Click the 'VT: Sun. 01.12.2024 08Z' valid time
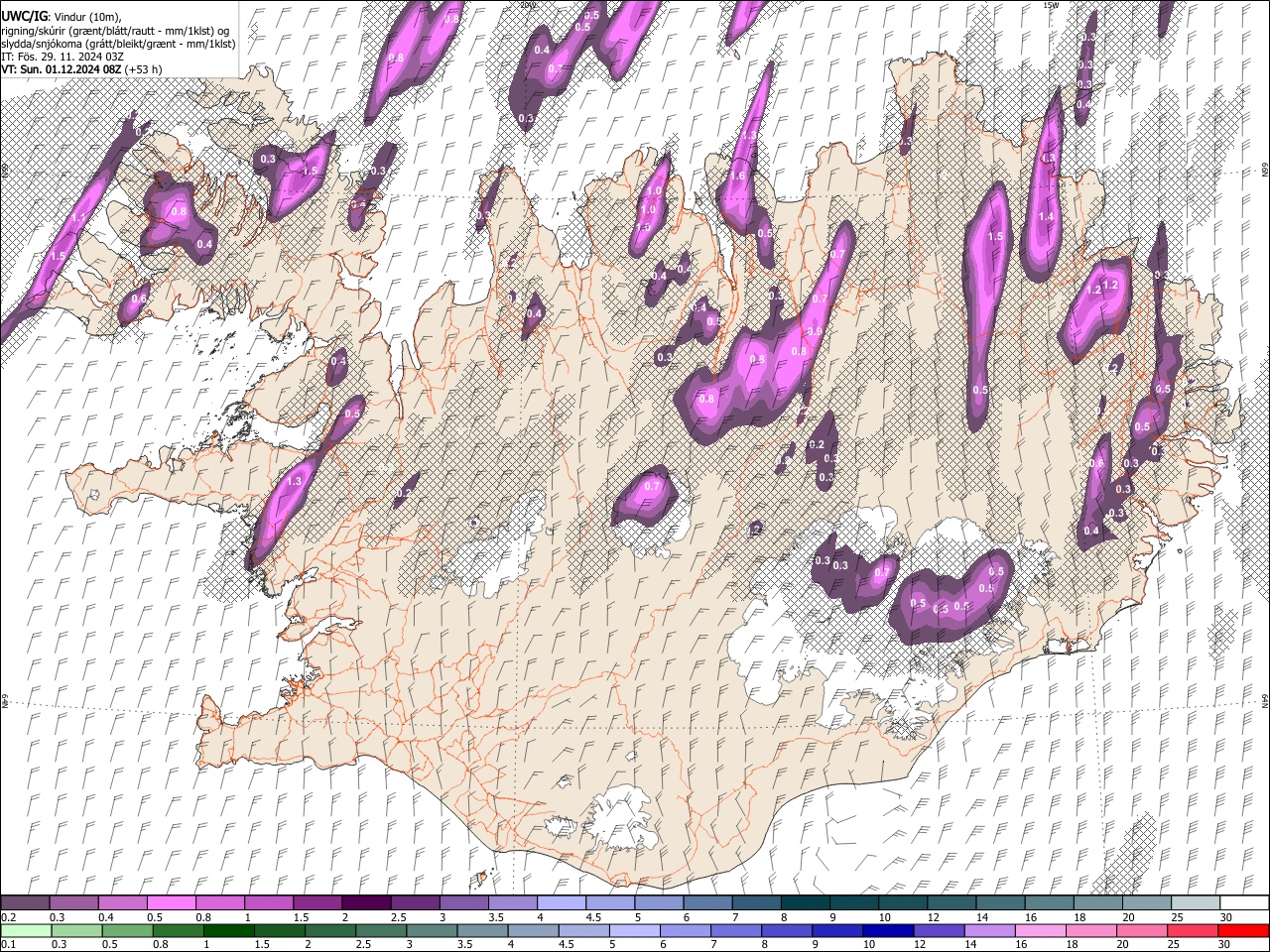This screenshot has height=952, width=1270. click(x=62, y=69)
